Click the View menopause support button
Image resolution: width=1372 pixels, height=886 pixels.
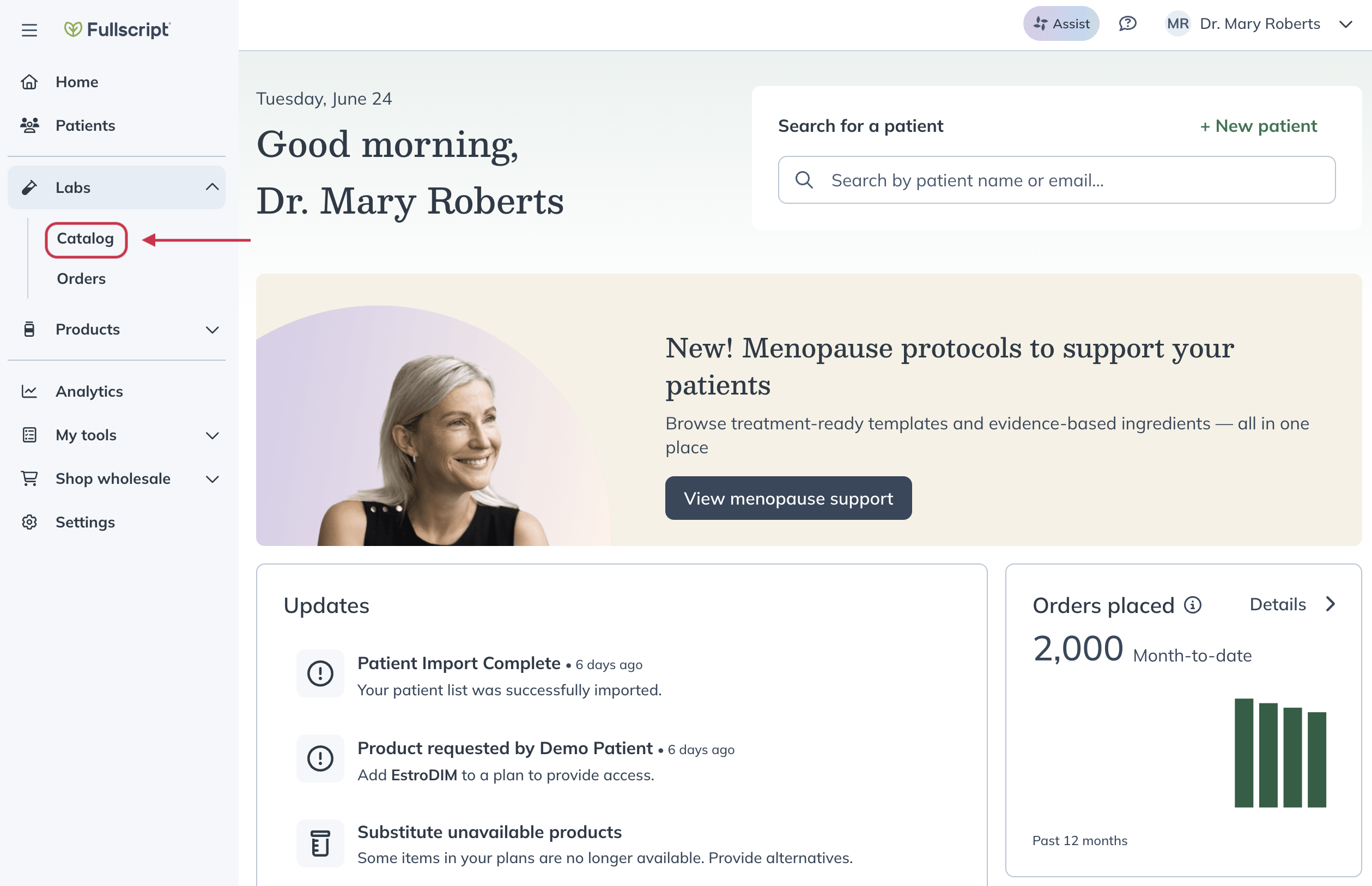coord(788,498)
